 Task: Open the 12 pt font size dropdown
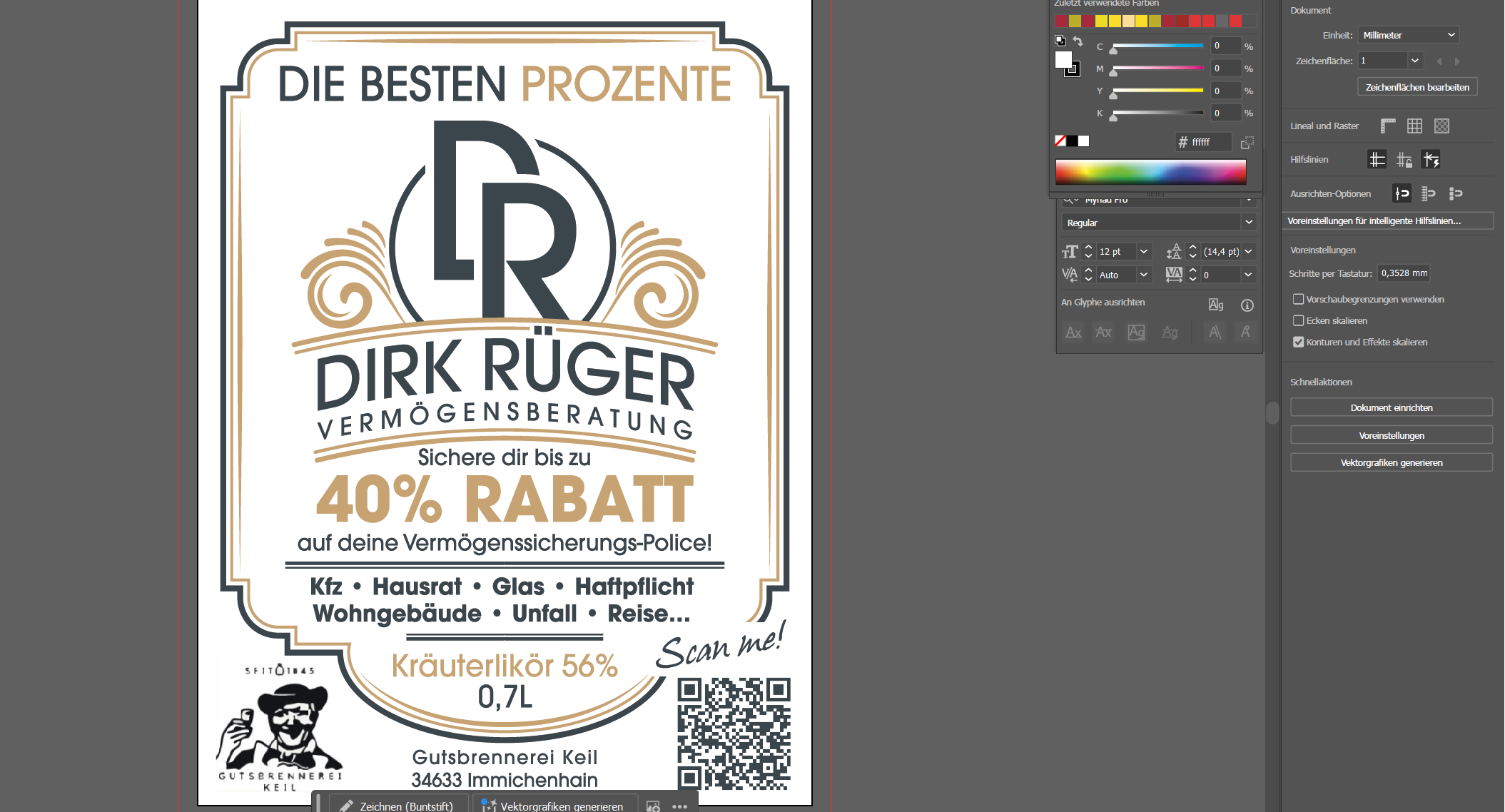1144,252
